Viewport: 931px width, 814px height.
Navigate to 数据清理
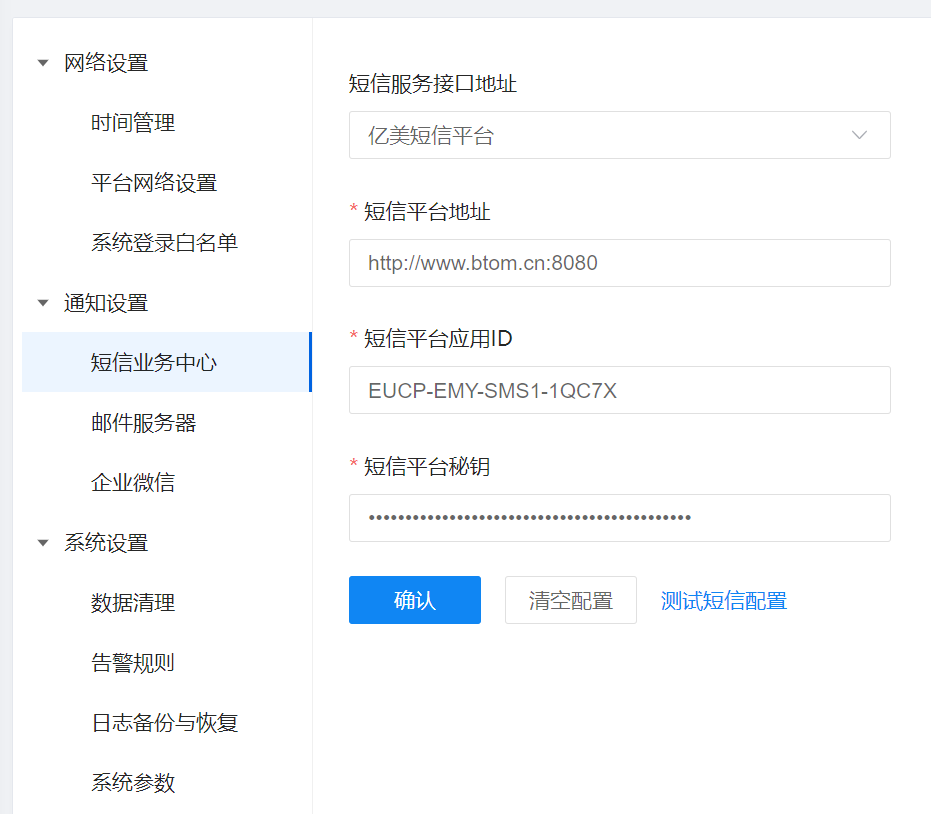tap(133, 603)
